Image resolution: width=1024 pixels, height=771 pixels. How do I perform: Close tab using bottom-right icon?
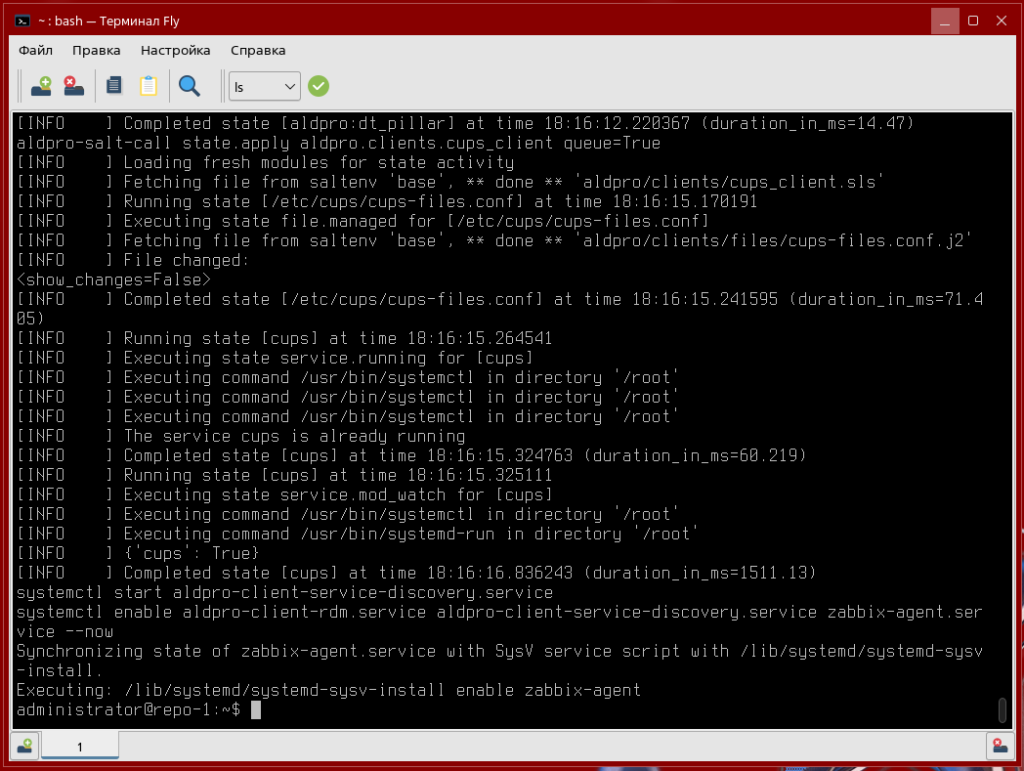click(997, 745)
